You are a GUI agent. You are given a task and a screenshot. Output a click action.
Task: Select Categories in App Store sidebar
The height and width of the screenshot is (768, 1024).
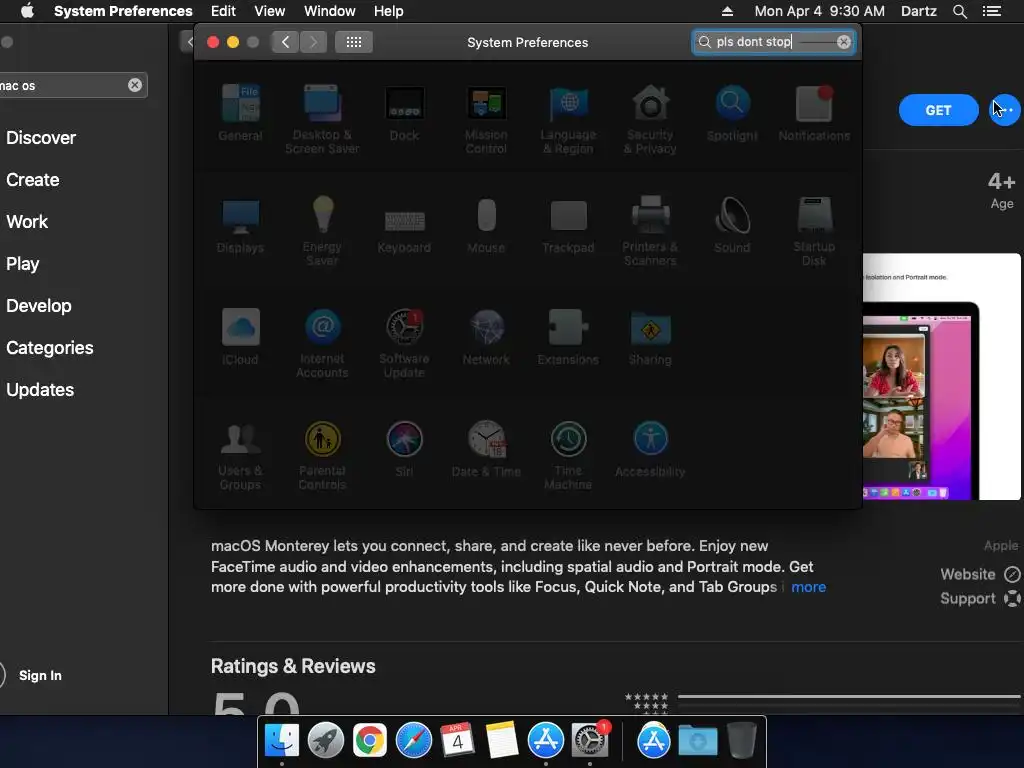(x=50, y=347)
